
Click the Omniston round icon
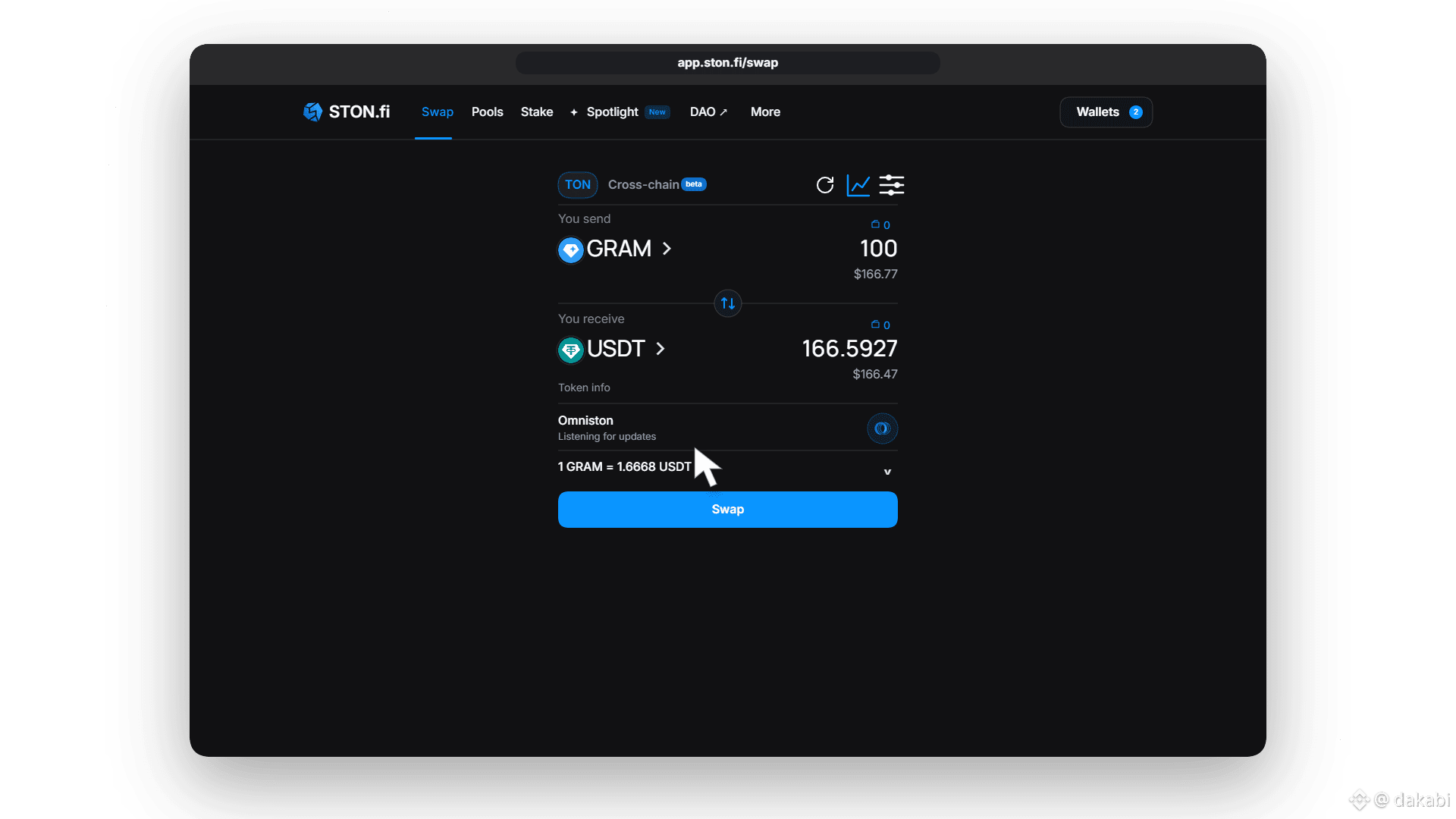click(882, 428)
